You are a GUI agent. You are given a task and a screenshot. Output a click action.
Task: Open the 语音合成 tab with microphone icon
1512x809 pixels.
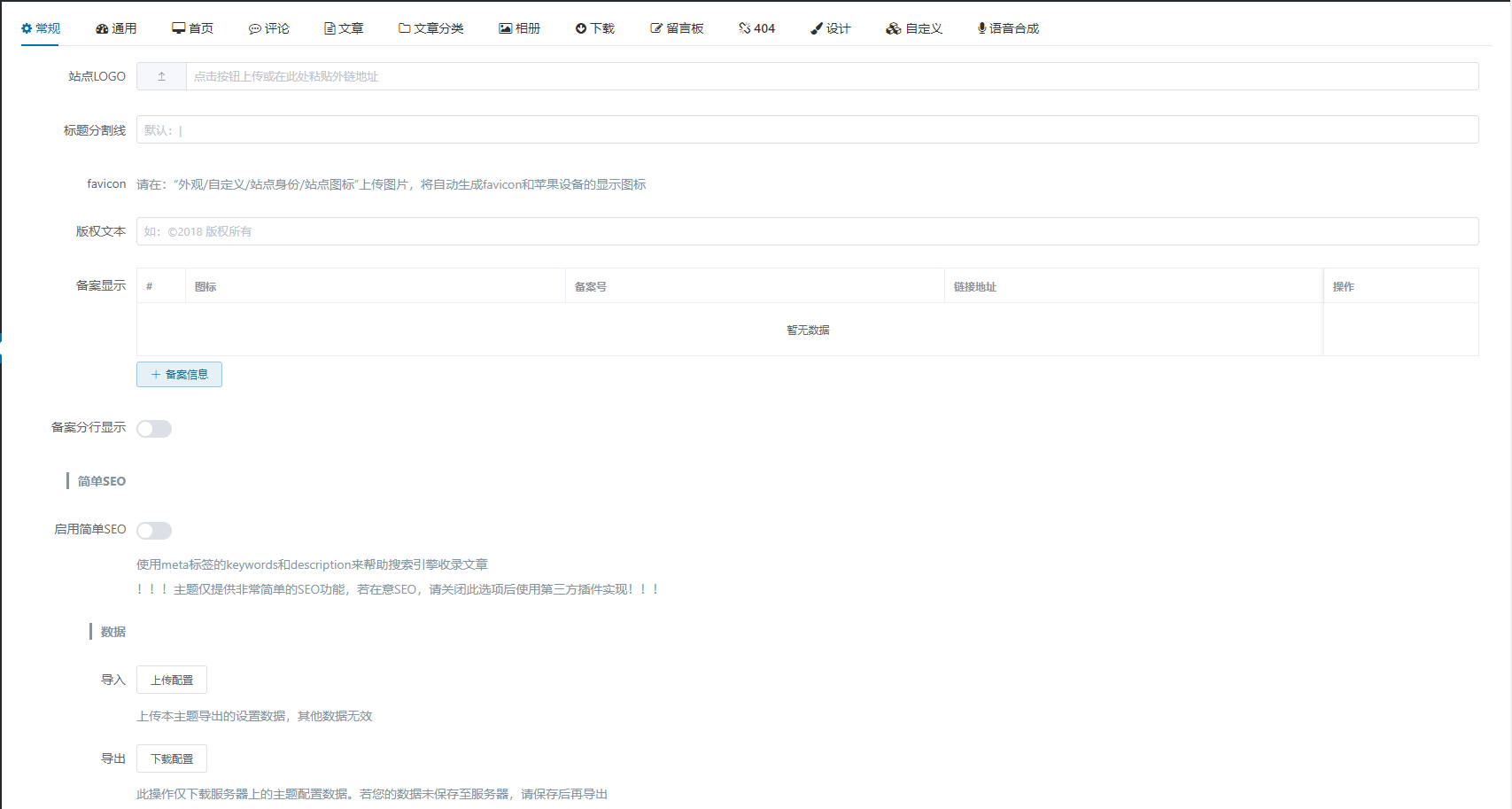[1008, 28]
